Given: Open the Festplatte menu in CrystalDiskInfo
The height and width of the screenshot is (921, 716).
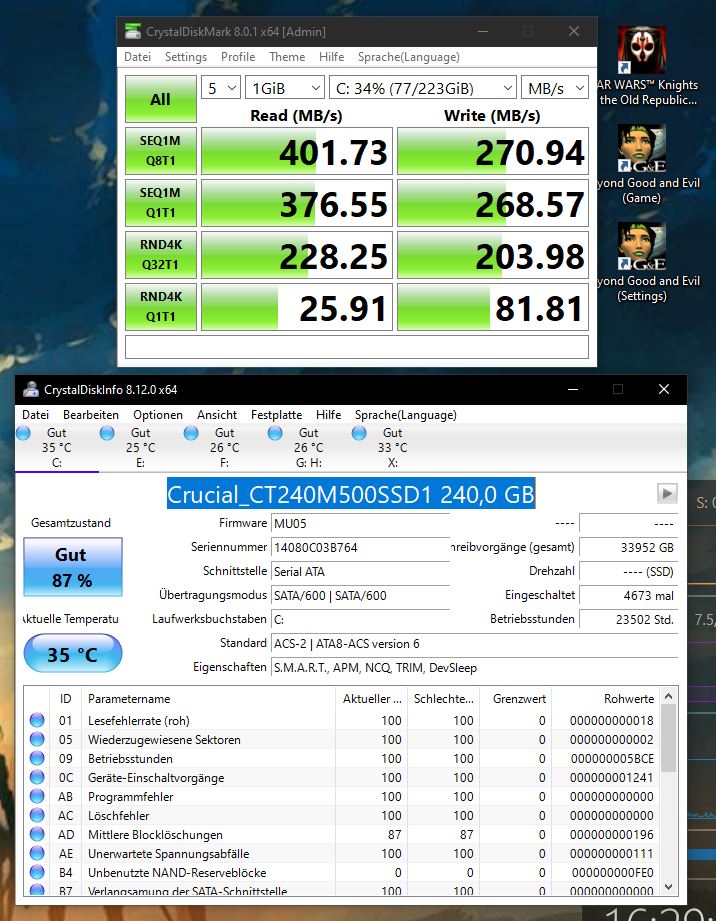Looking at the screenshot, I should (x=276, y=415).
